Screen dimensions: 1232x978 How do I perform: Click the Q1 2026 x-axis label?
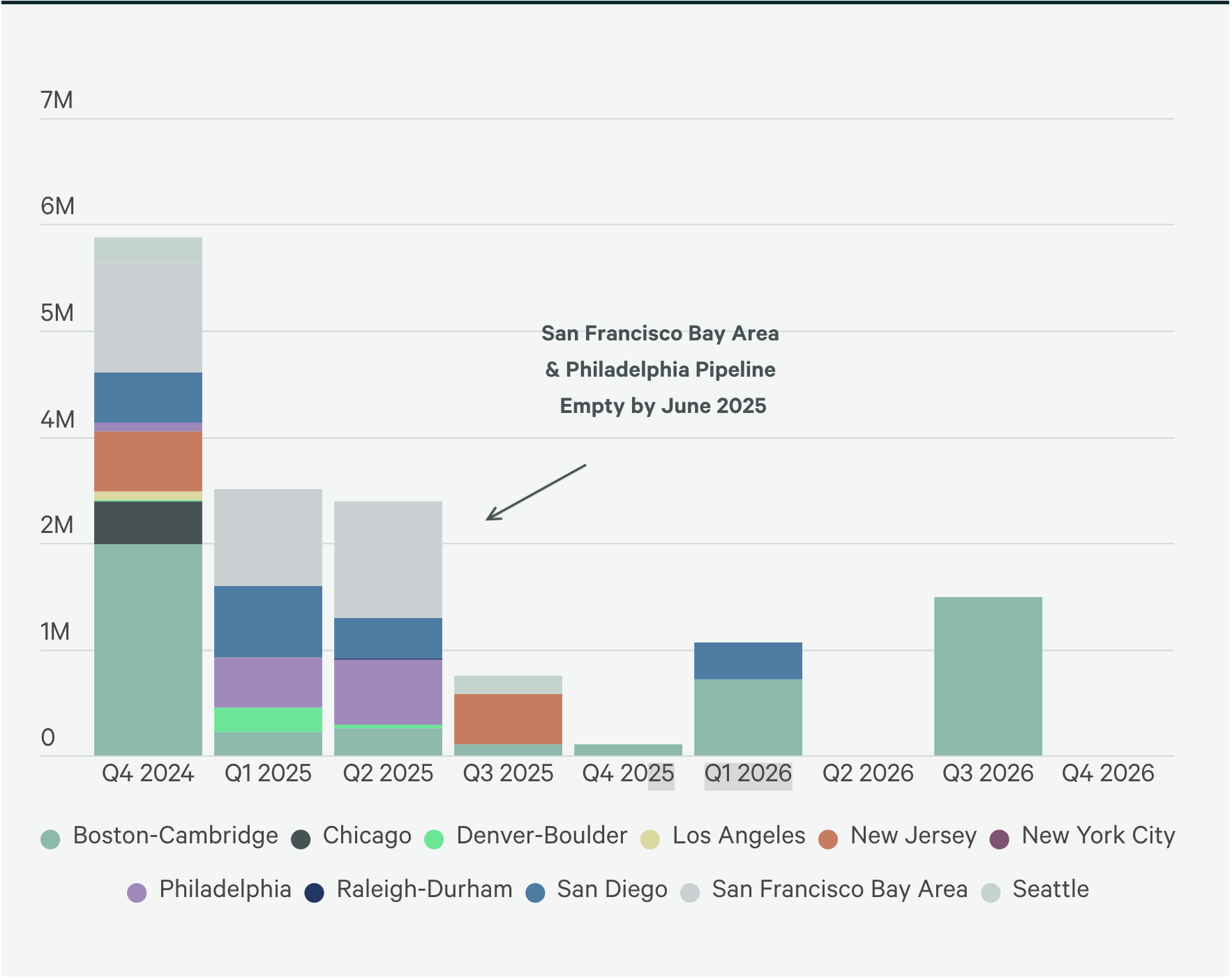[x=748, y=774]
